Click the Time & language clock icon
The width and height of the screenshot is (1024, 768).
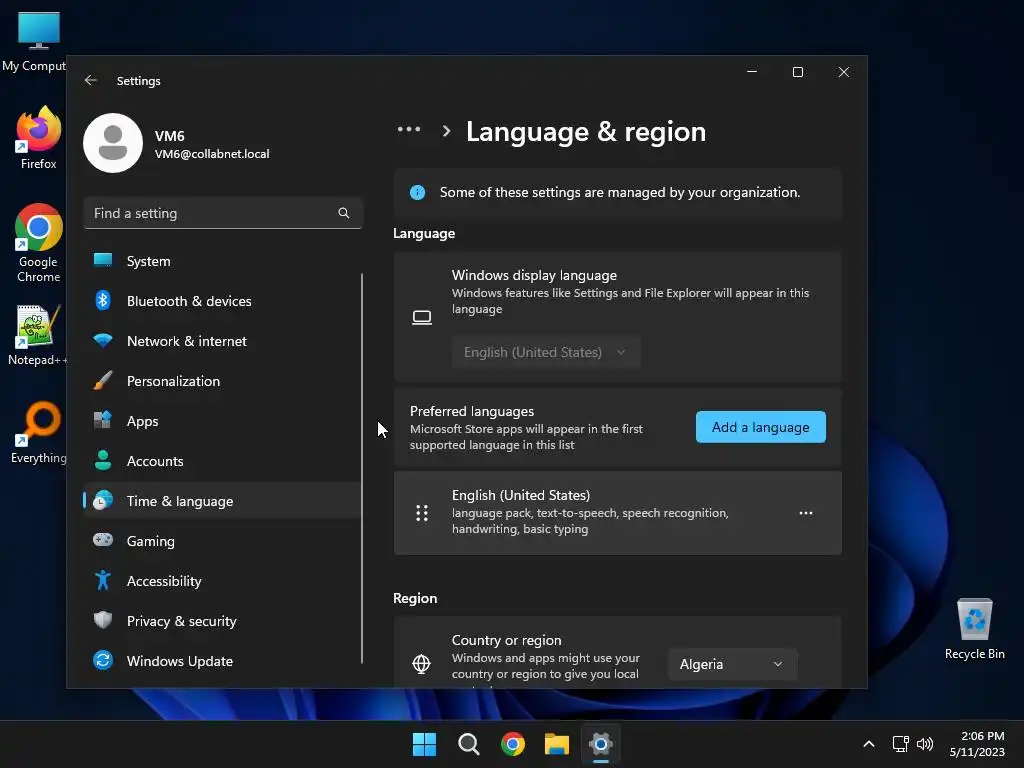[103, 500]
